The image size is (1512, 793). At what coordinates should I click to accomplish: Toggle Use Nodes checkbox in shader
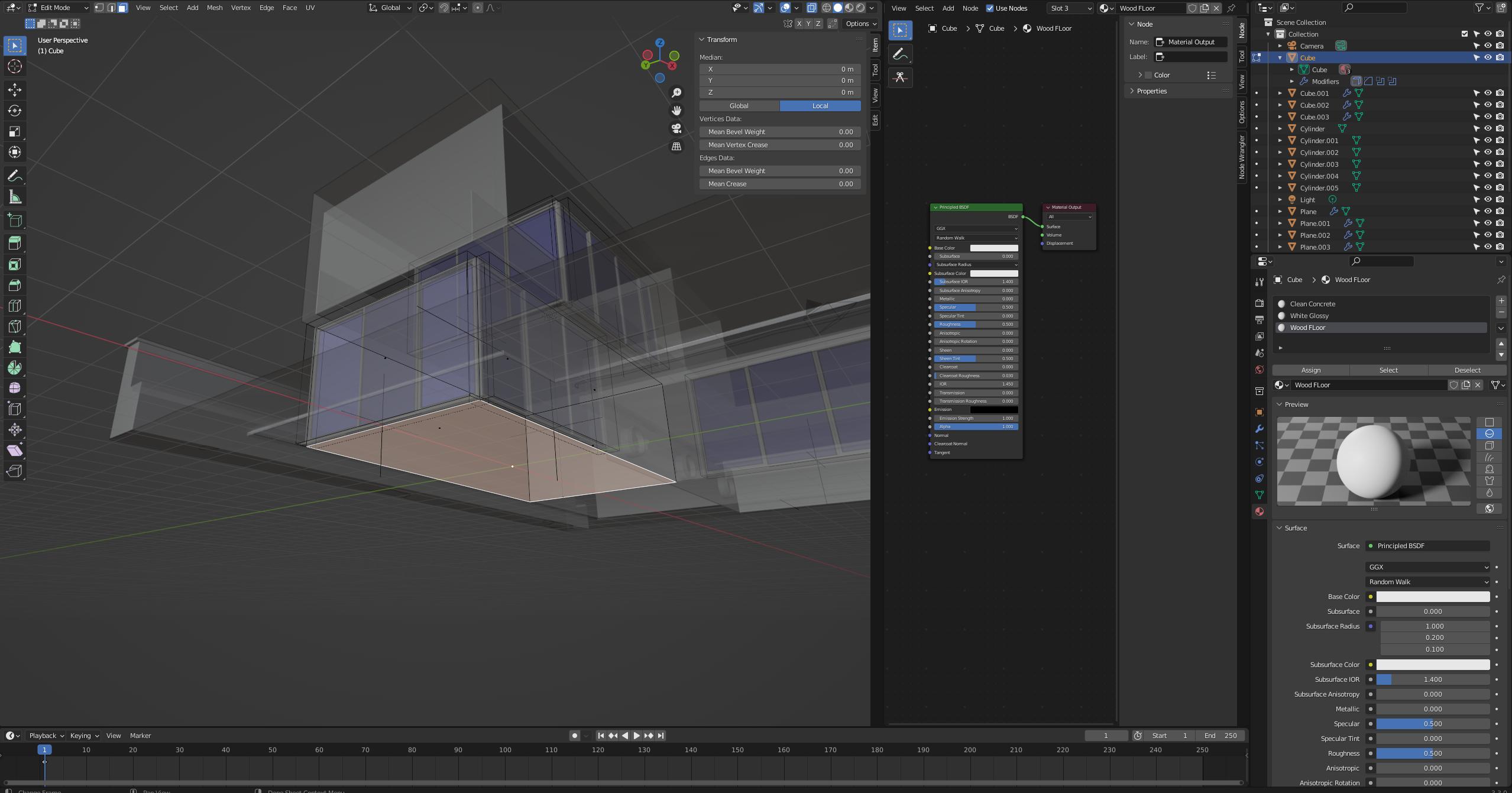click(x=989, y=8)
